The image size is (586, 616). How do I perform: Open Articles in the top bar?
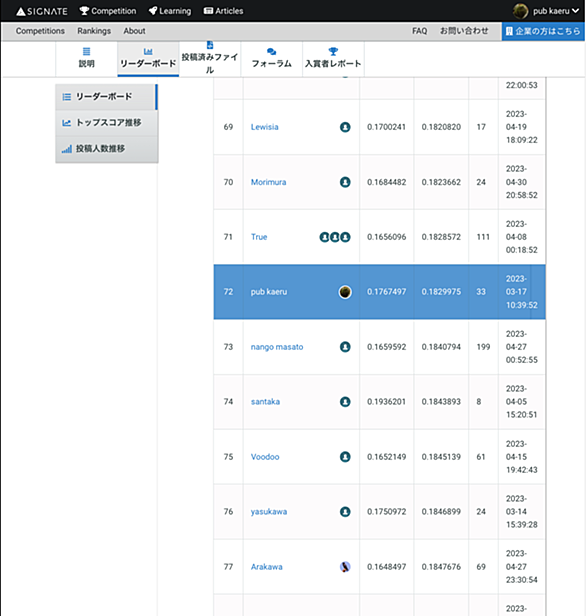(223, 11)
